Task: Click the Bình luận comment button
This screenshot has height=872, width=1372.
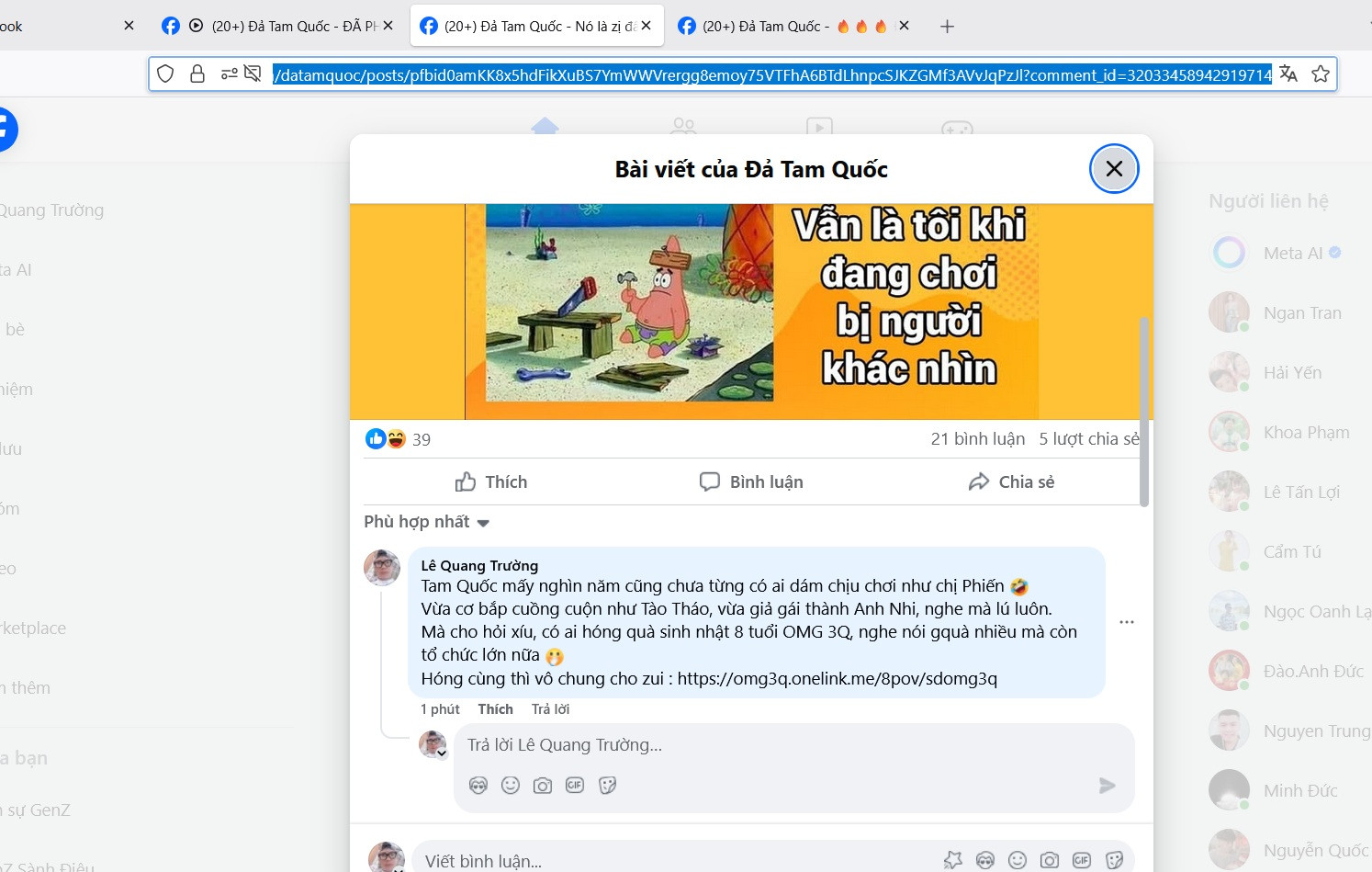Action: pyautogui.click(x=751, y=482)
